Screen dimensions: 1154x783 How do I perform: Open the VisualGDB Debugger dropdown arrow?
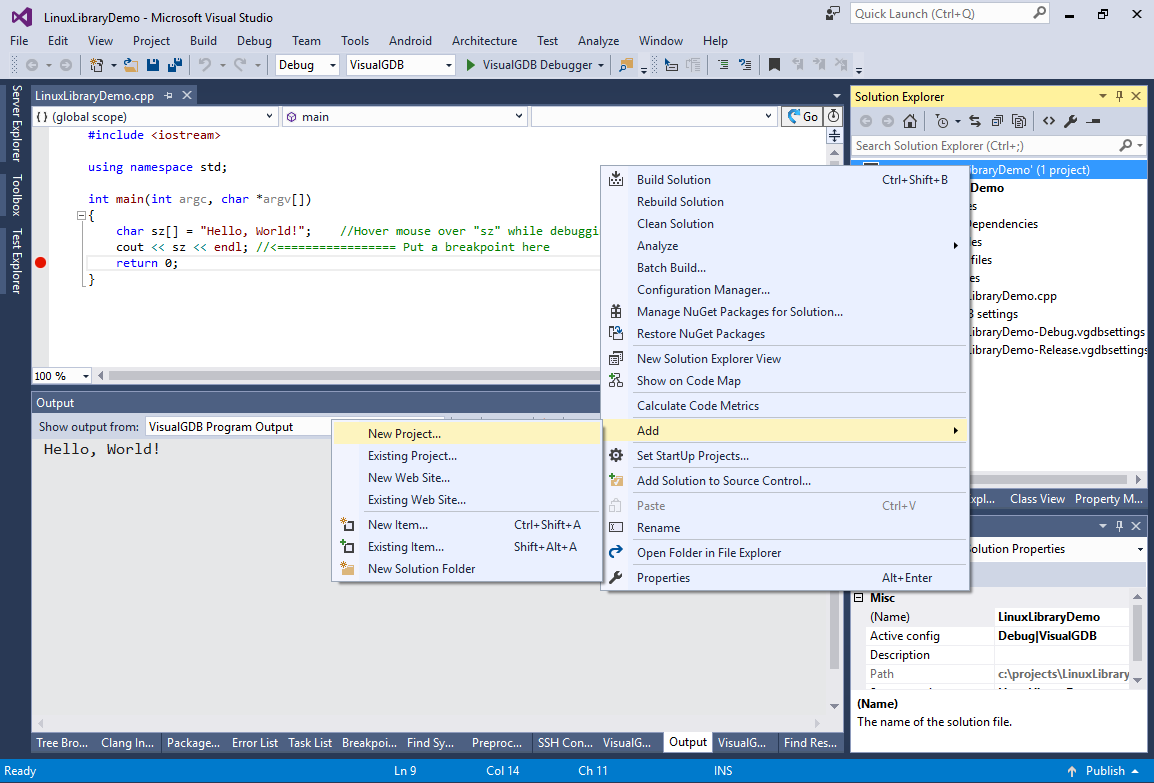pyautogui.click(x=601, y=65)
